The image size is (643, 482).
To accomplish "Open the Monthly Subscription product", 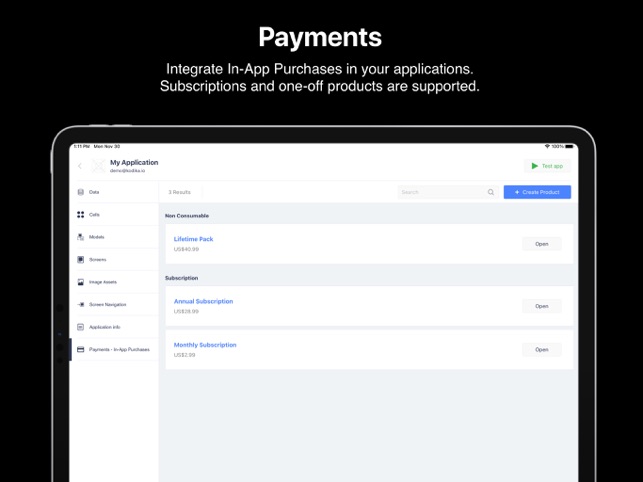I will pos(542,350).
